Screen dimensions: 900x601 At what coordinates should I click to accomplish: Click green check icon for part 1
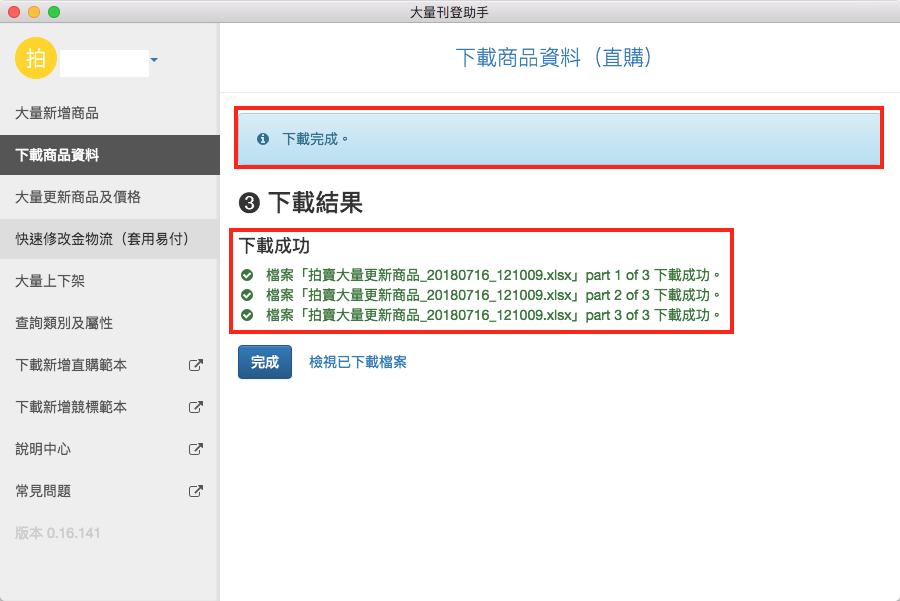click(247, 275)
